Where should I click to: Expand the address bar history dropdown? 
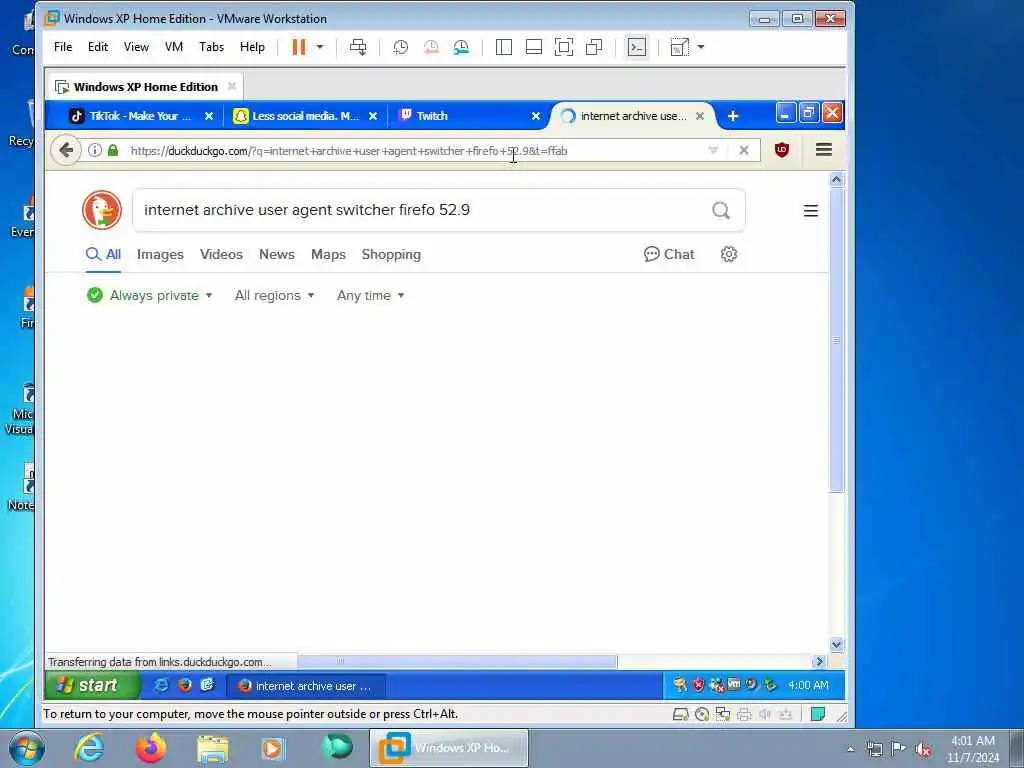(713, 150)
